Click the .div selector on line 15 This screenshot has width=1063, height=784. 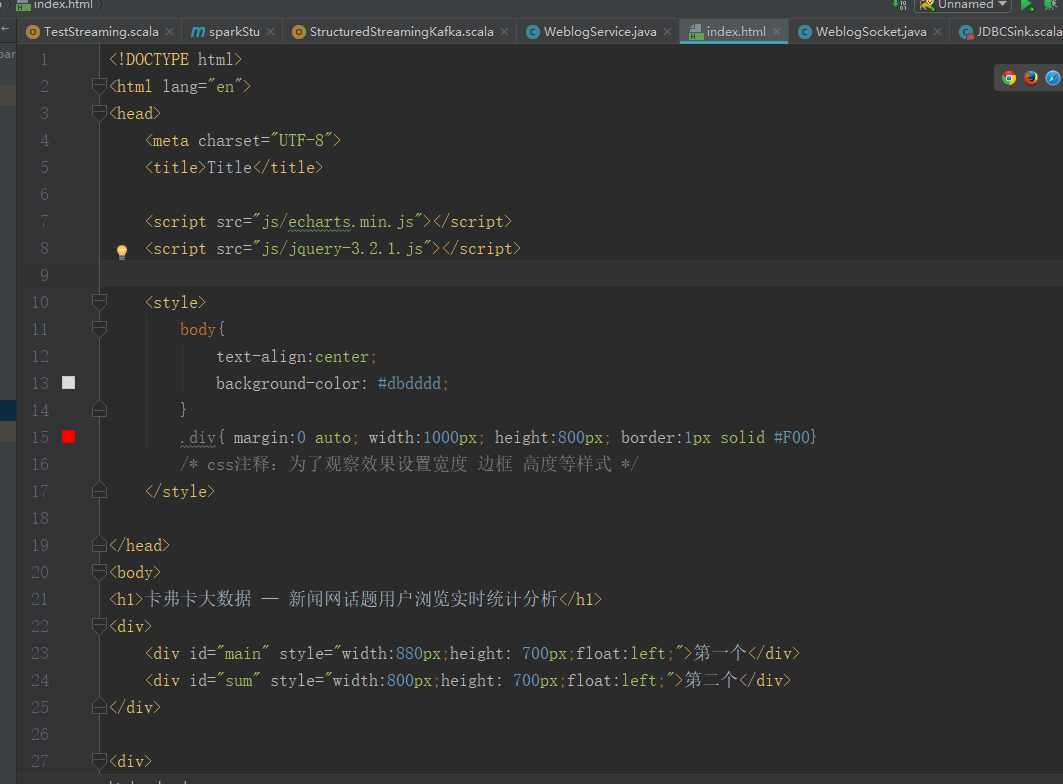(x=198, y=437)
